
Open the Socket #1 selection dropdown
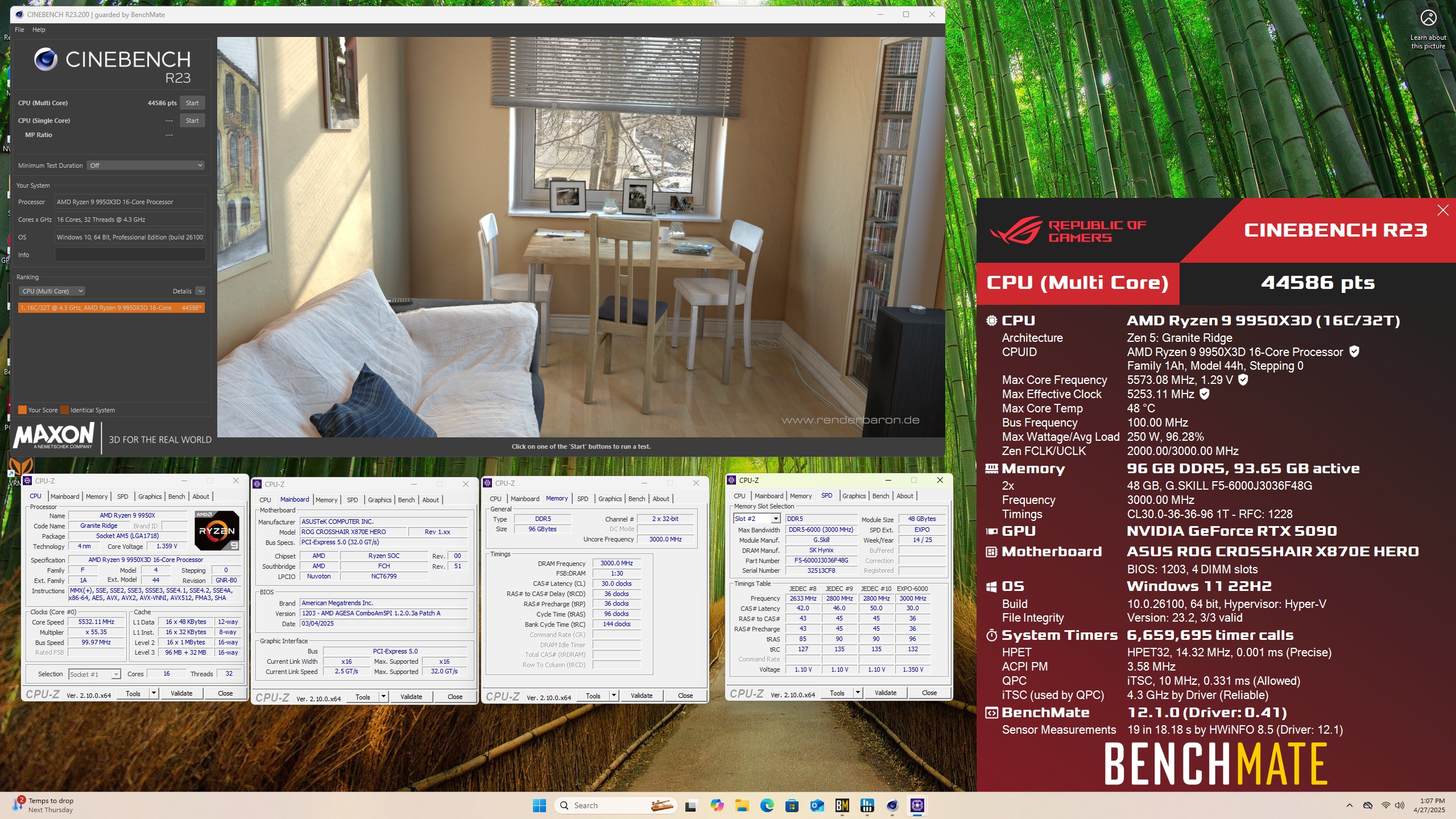coord(94,675)
